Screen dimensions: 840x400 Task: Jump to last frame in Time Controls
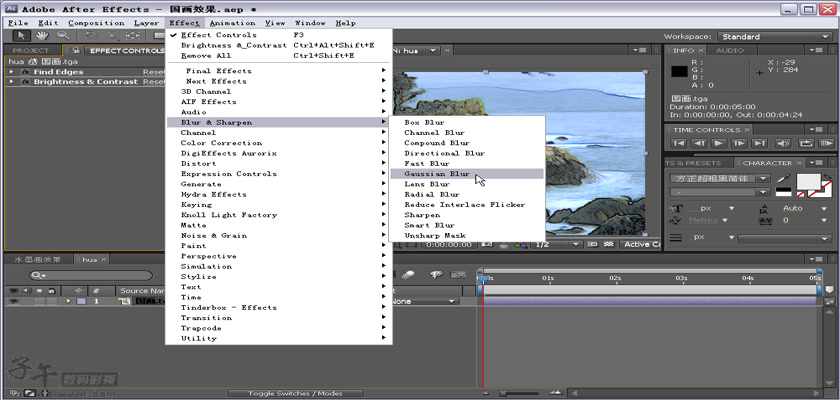[x=759, y=144]
